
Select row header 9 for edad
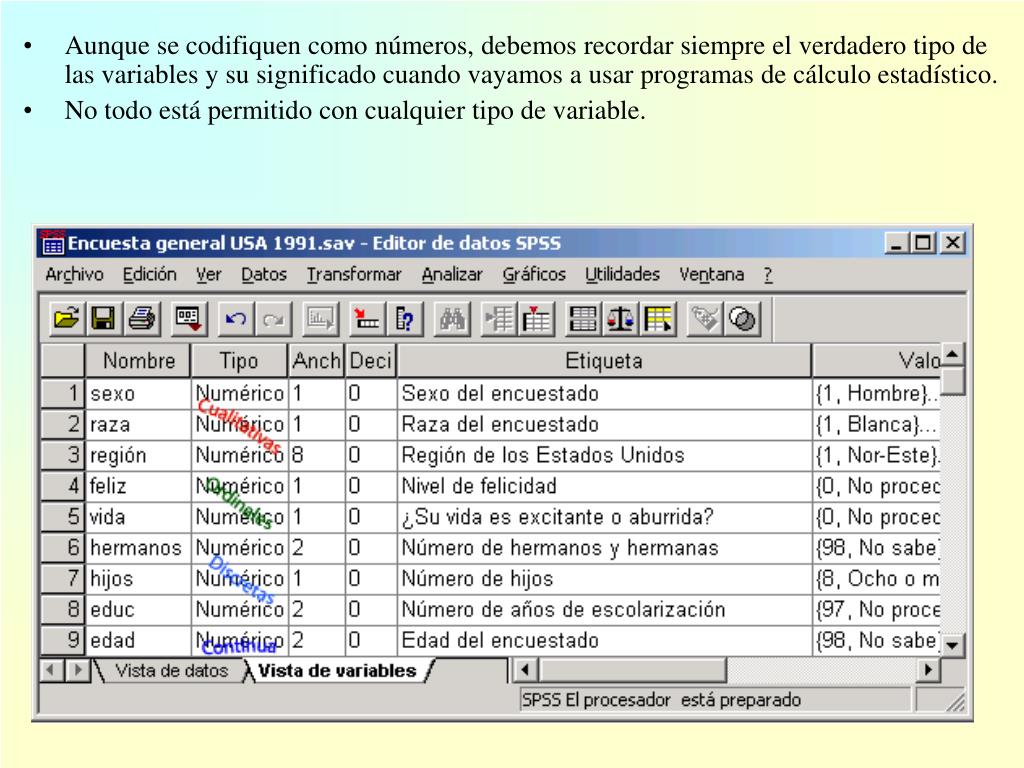[x=63, y=640]
